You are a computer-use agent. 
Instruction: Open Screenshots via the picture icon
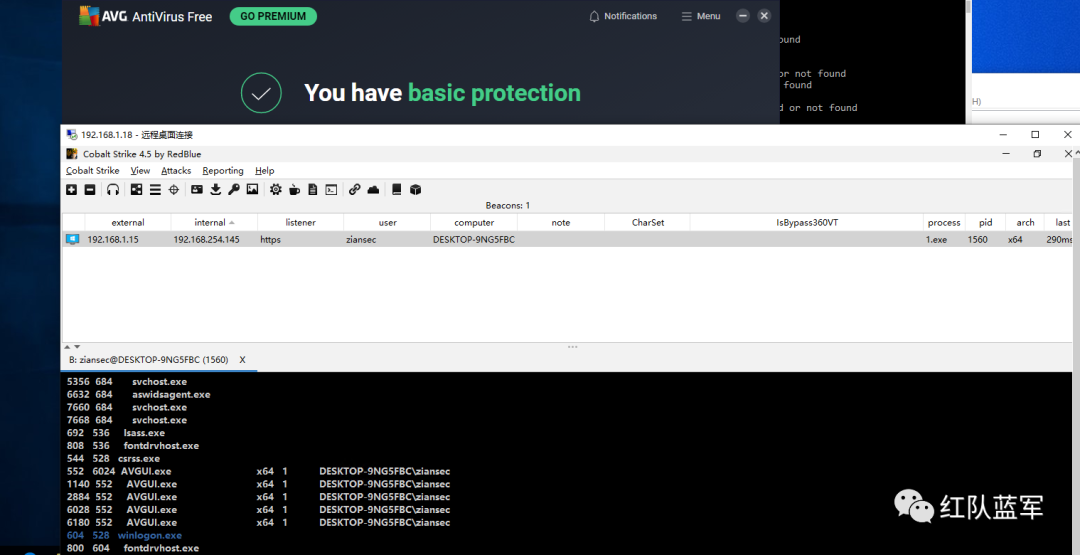[x=253, y=189]
